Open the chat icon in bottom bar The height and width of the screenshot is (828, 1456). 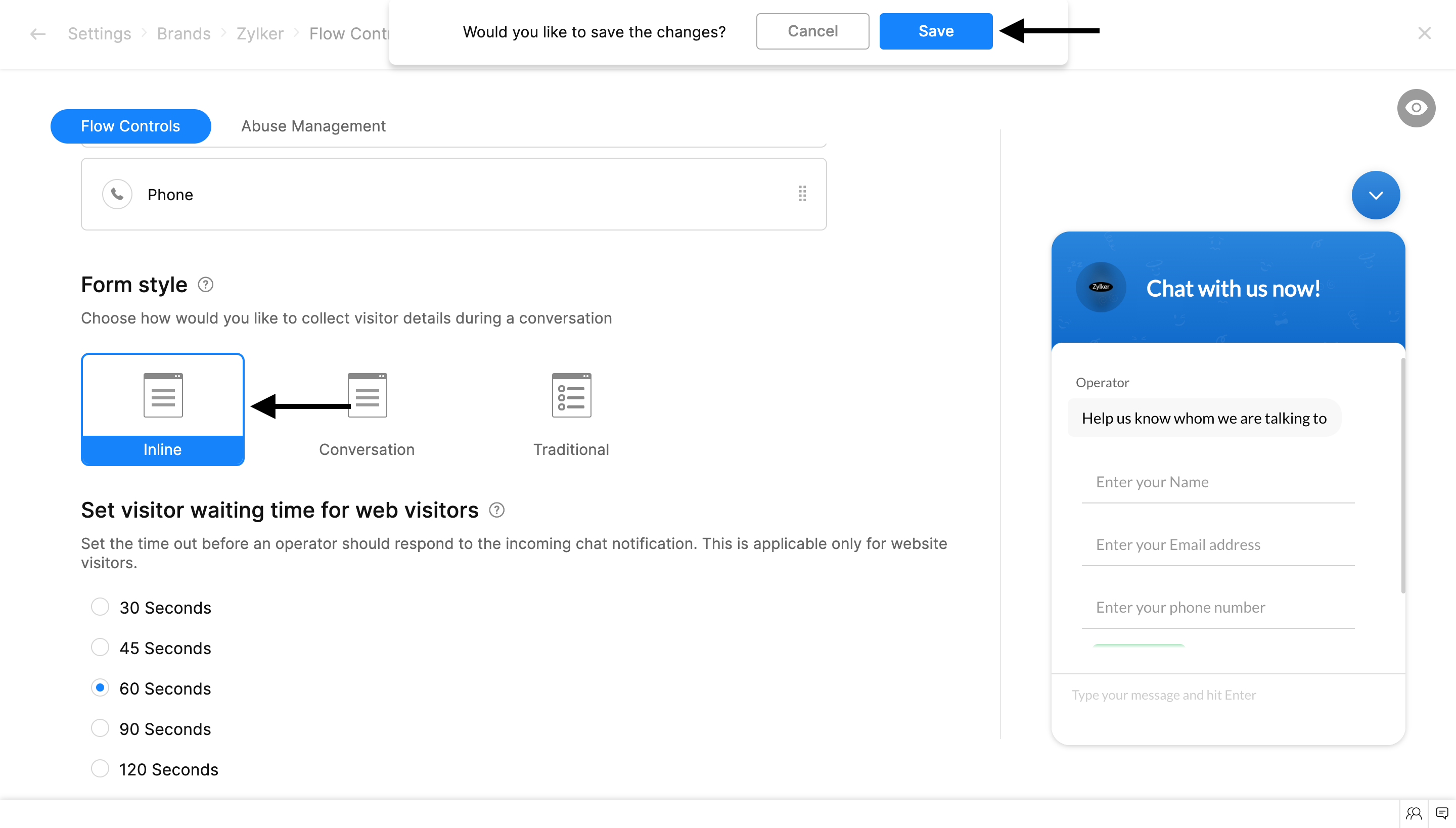tap(1442, 813)
